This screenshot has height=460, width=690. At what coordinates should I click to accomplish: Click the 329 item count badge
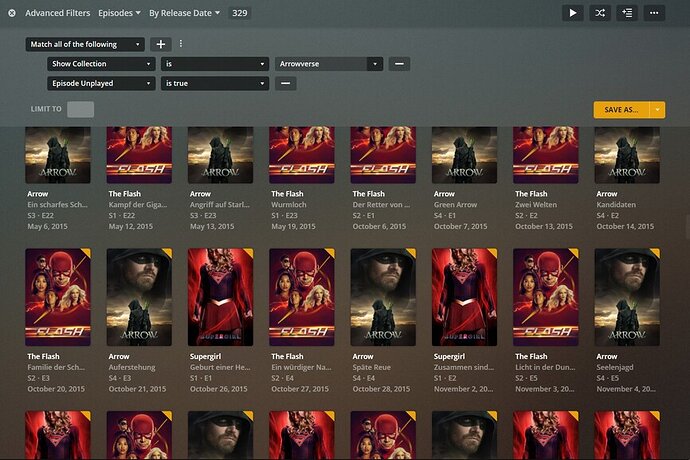239,13
